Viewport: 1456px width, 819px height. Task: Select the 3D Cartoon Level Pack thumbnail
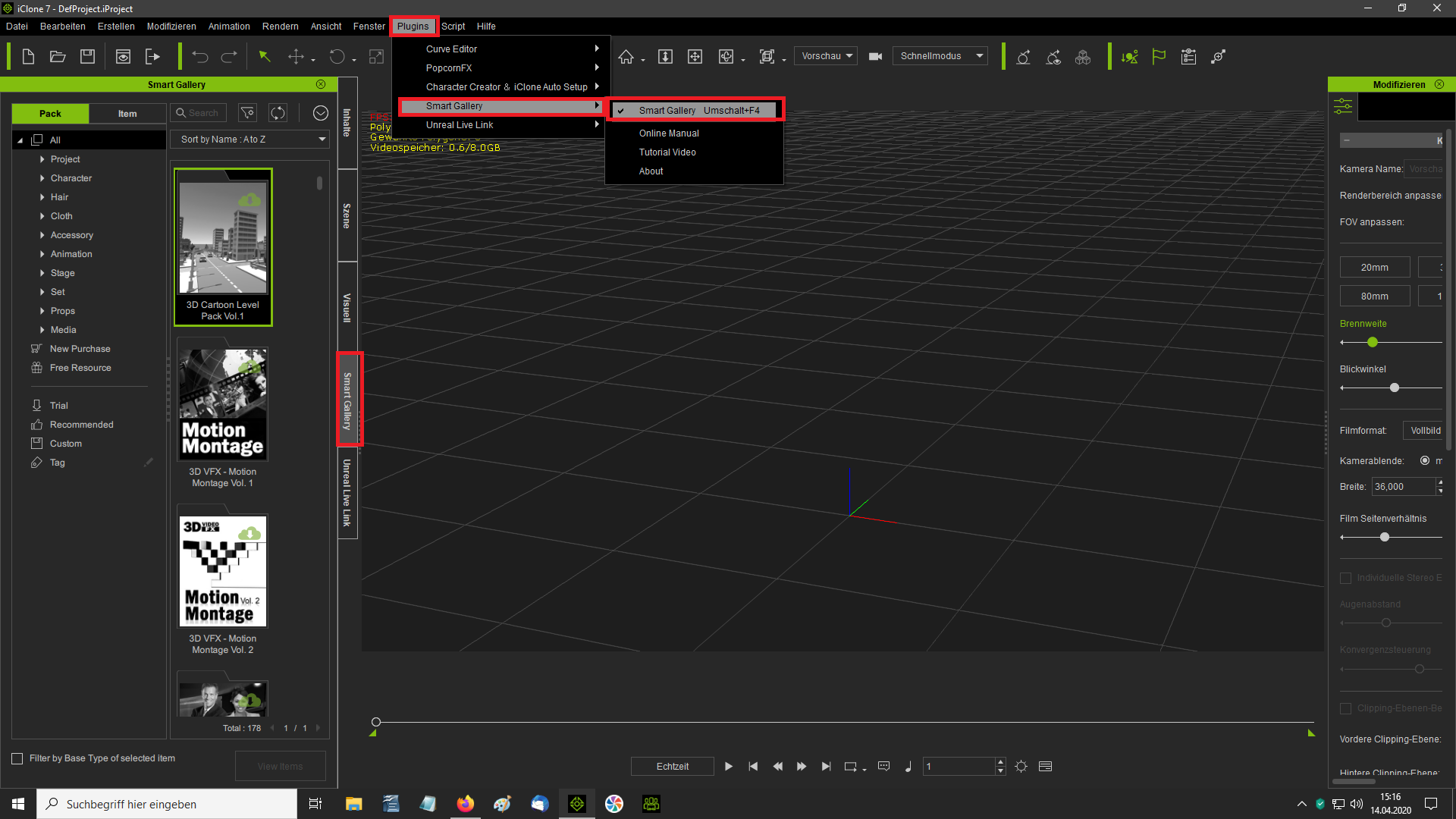point(223,247)
